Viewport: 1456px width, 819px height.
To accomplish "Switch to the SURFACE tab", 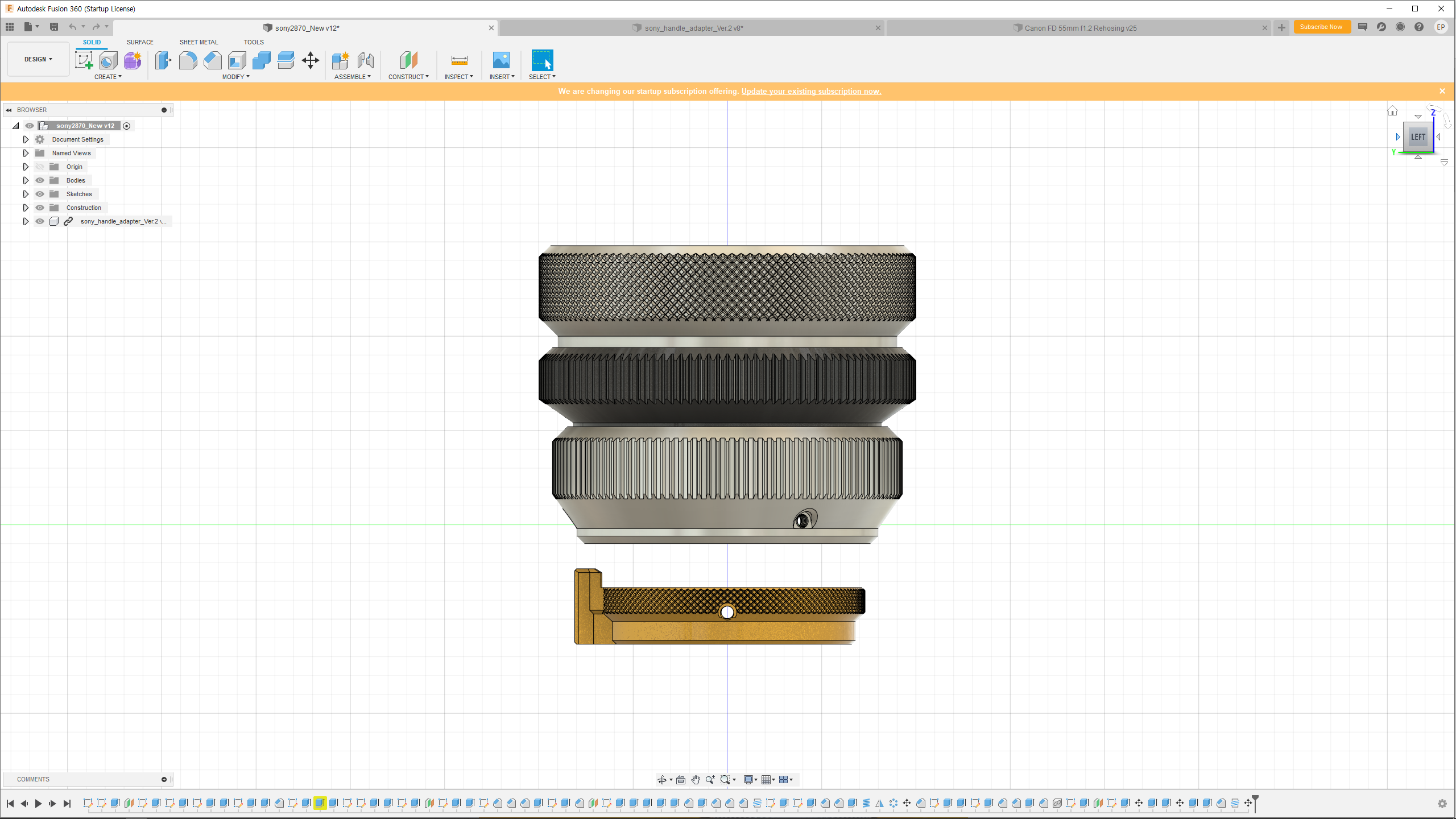I will click(140, 42).
